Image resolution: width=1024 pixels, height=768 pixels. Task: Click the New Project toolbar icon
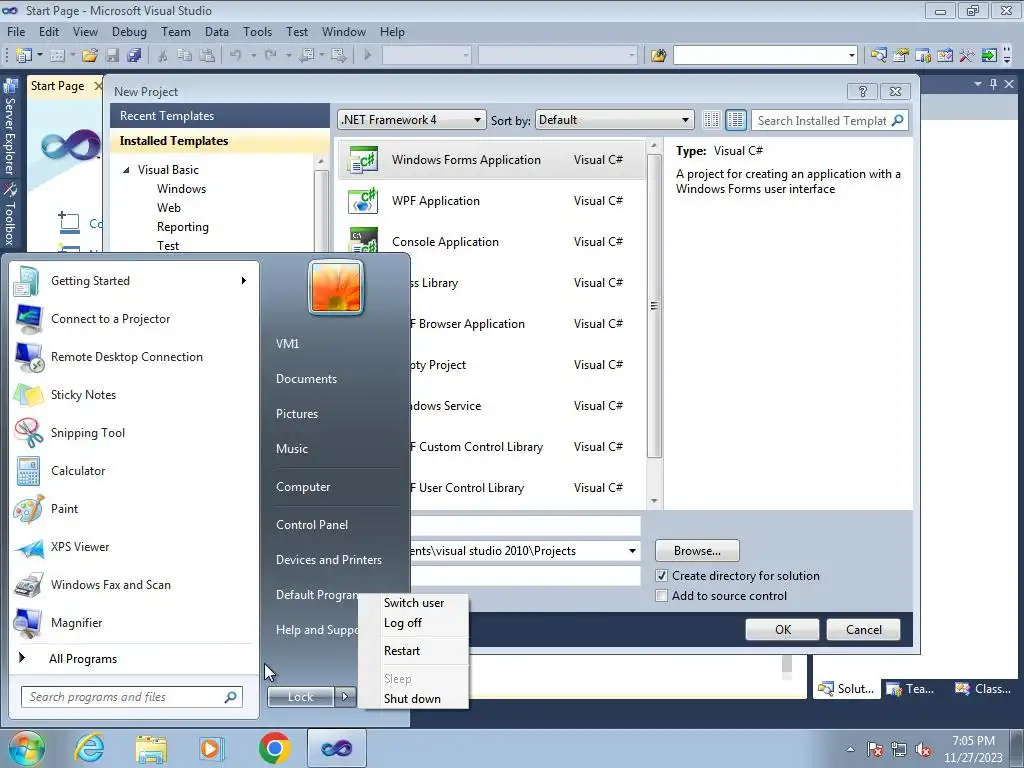coord(24,56)
